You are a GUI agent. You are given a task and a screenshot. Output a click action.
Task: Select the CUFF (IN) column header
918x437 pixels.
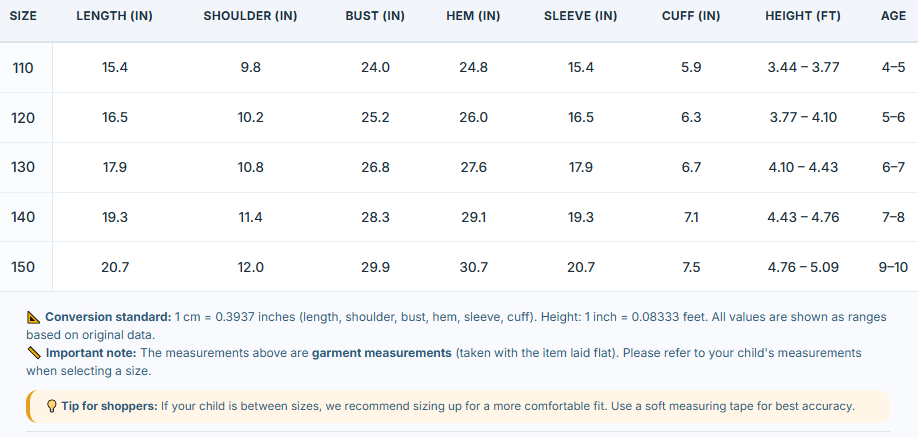[x=691, y=16]
